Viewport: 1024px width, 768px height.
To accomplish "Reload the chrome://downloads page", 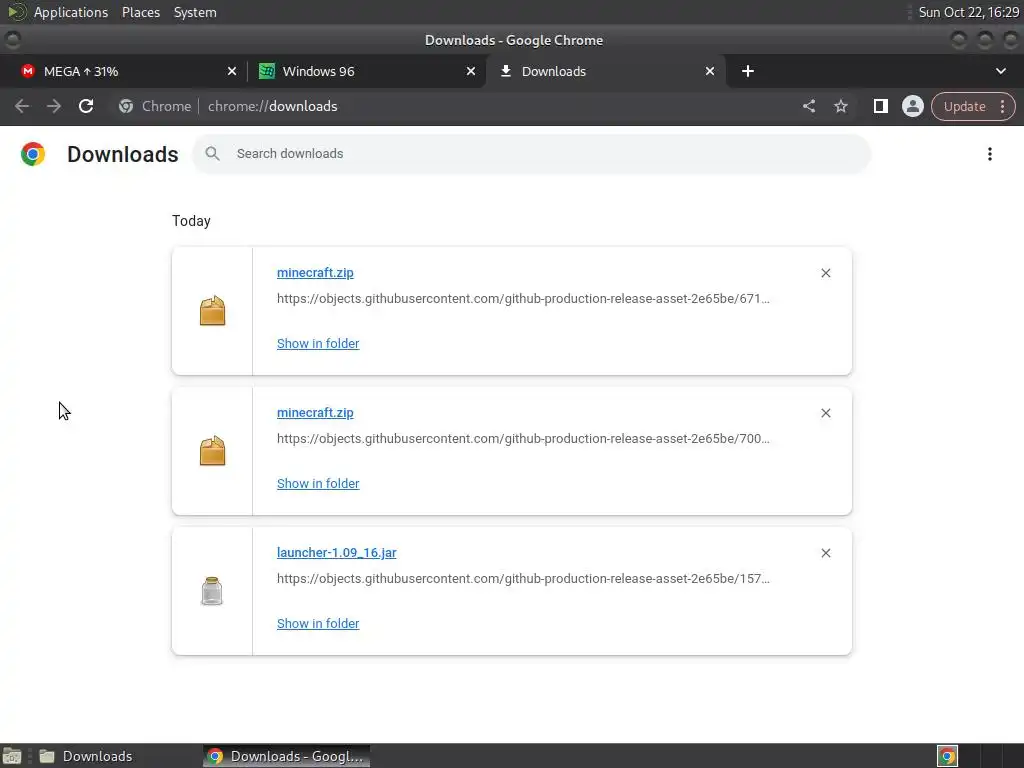I will pos(86,106).
